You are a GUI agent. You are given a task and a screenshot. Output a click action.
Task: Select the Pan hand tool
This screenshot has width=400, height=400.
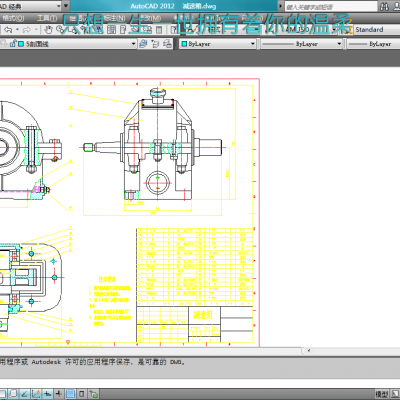[49, 30]
